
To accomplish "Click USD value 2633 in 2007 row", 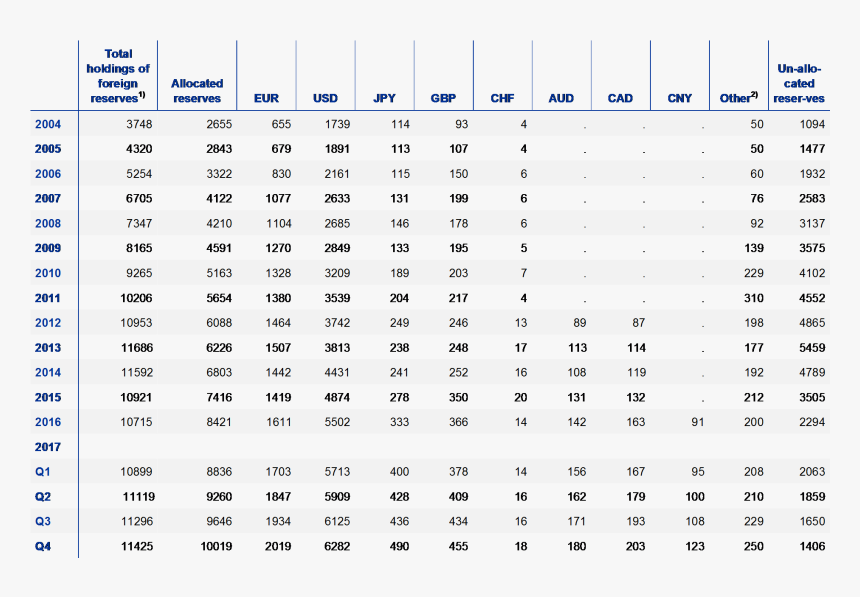I will [337, 199].
